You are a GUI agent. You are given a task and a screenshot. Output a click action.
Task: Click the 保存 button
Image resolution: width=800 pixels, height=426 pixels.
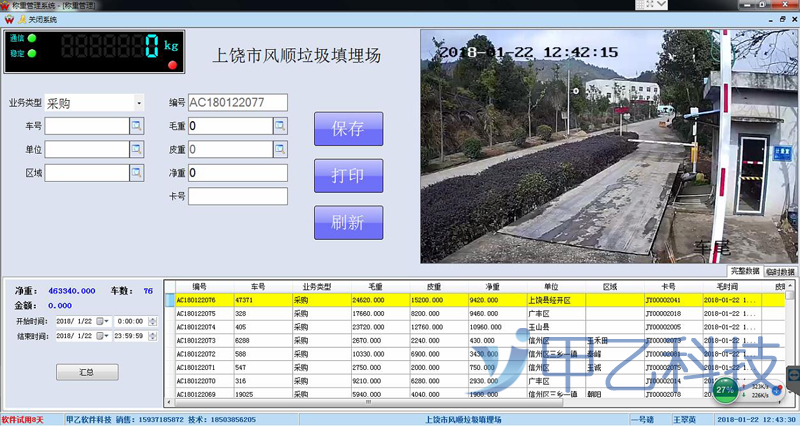point(348,129)
